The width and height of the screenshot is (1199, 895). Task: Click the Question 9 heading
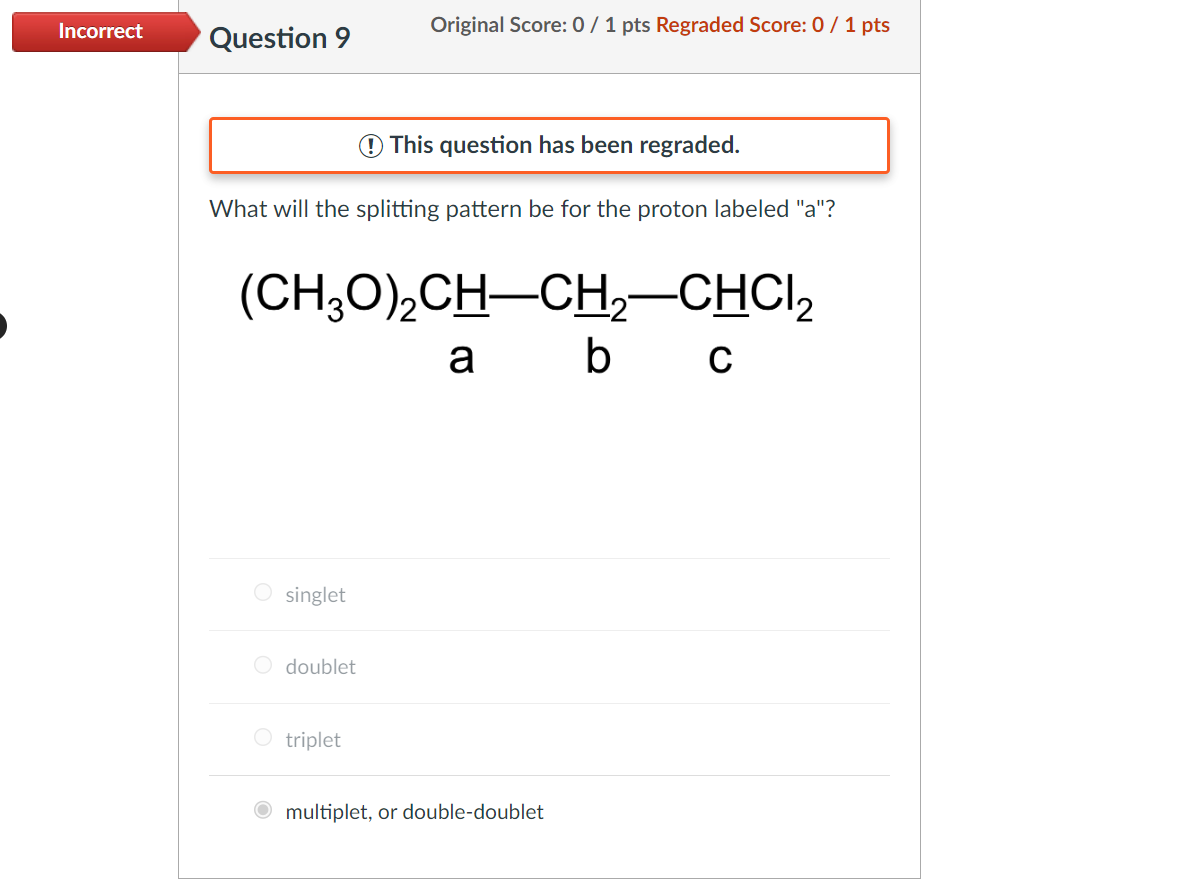pos(280,38)
